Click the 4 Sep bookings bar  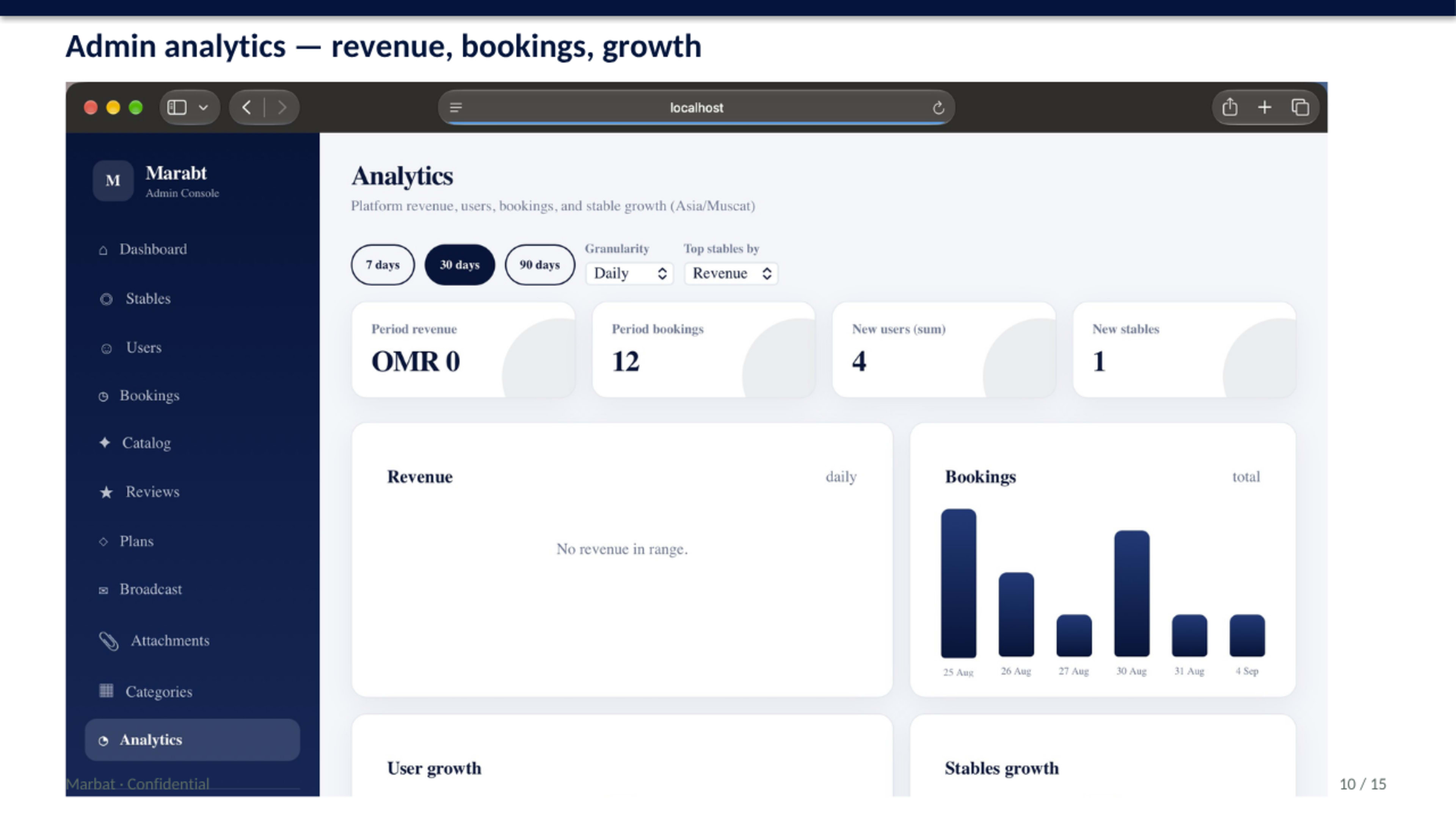click(1247, 635)
